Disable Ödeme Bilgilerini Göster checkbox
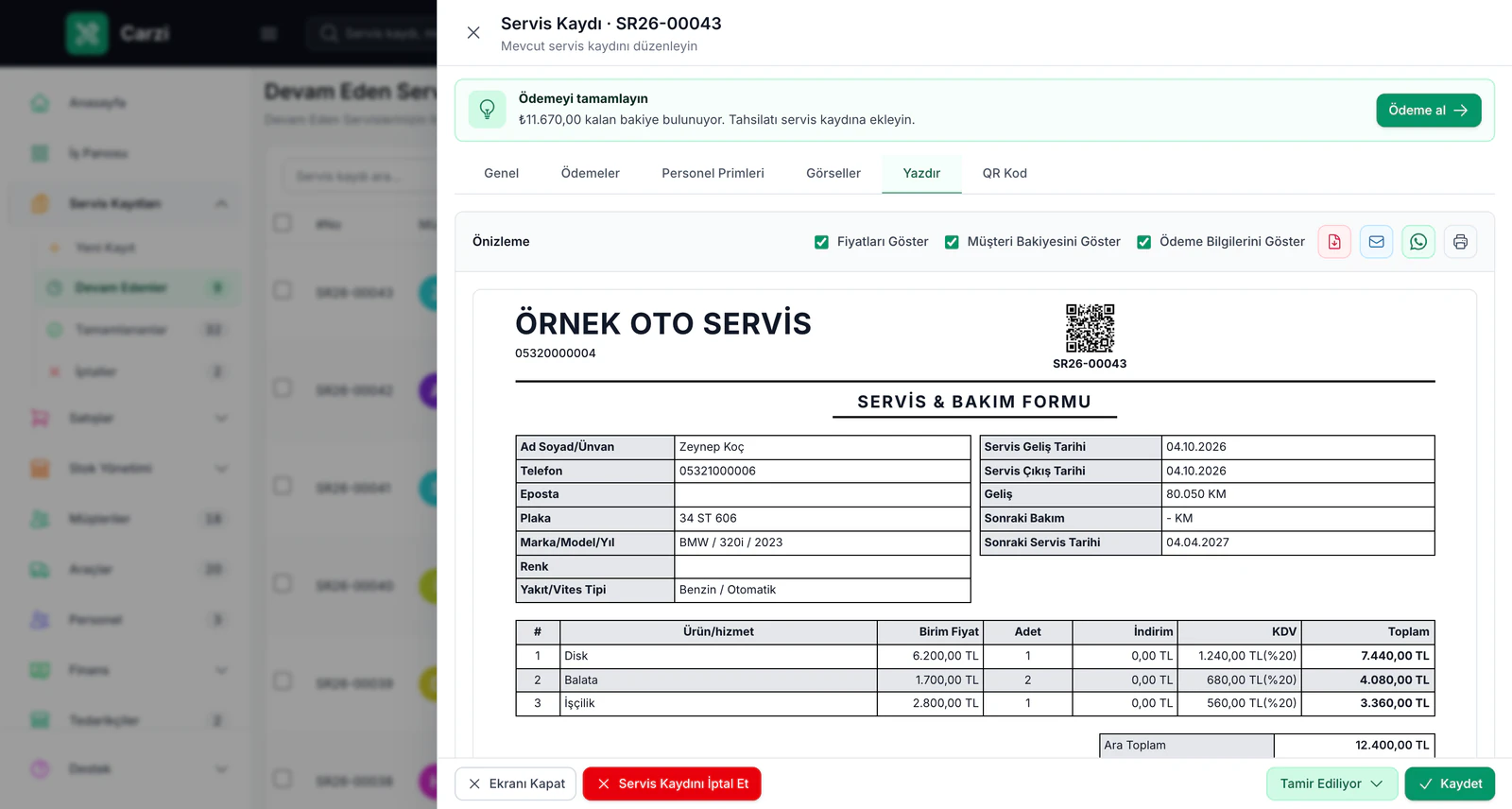 pos(1143,242)
